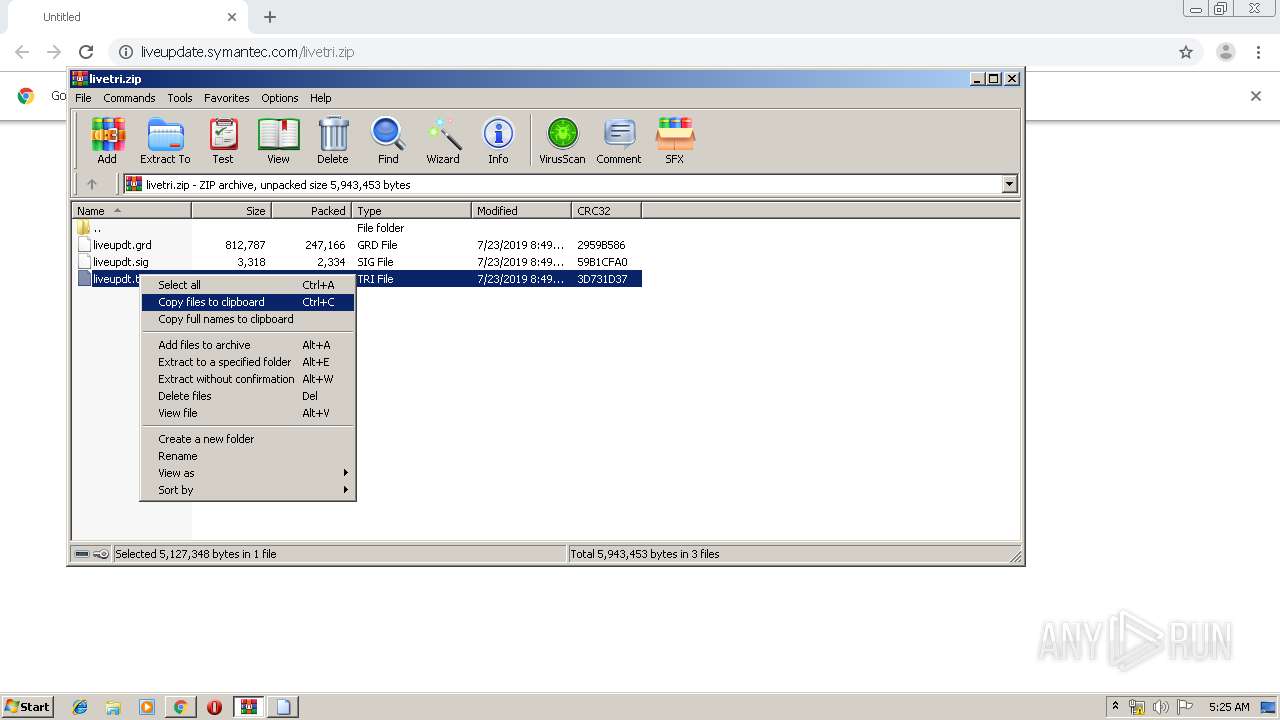Sort by Name column header

tap(131, 211)
